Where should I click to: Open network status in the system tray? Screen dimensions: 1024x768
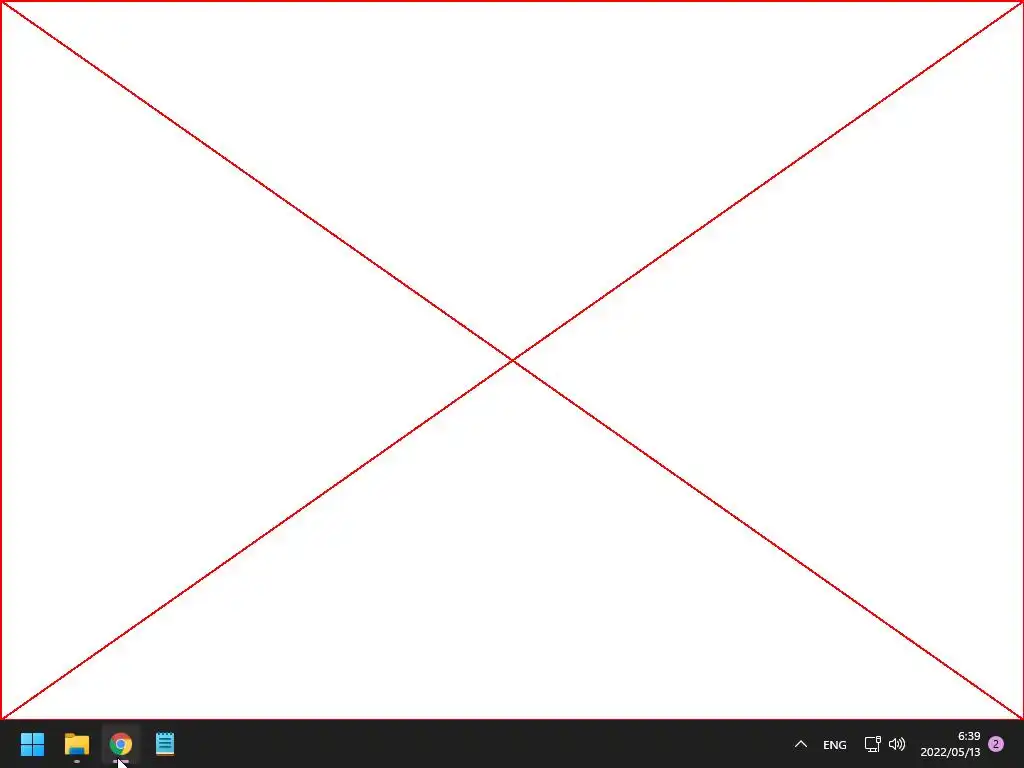[872, 744]
